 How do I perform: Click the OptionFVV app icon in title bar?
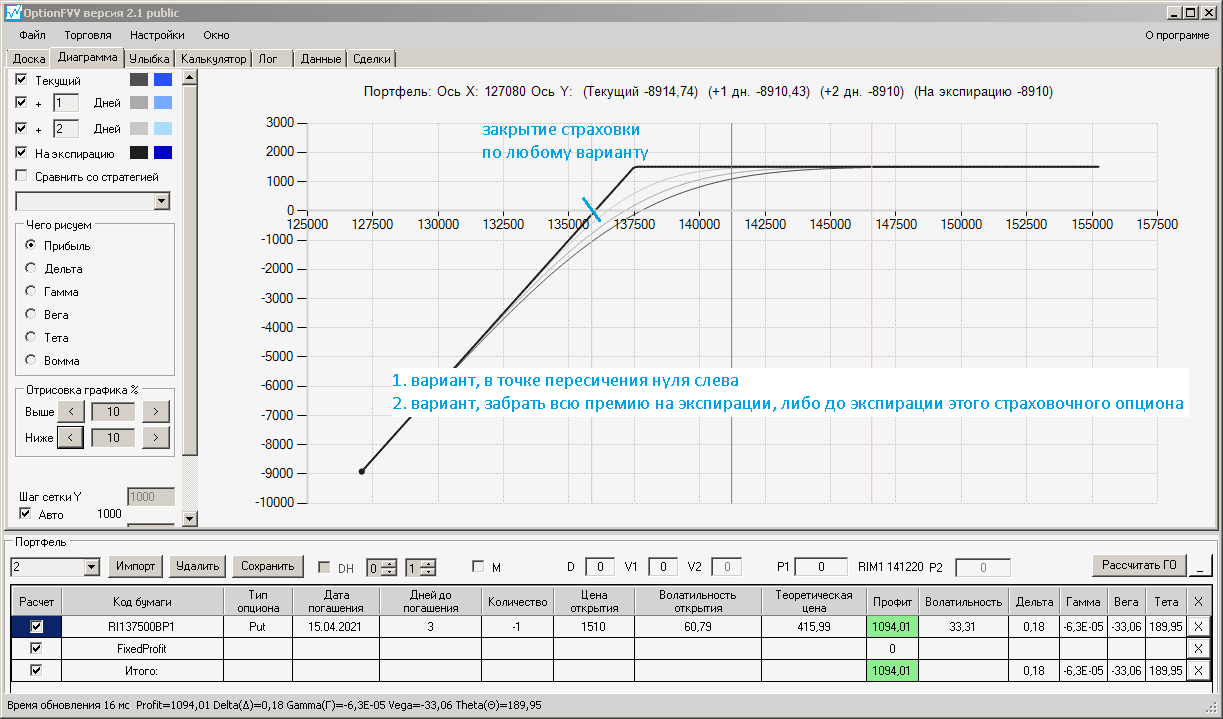[12, 13]
